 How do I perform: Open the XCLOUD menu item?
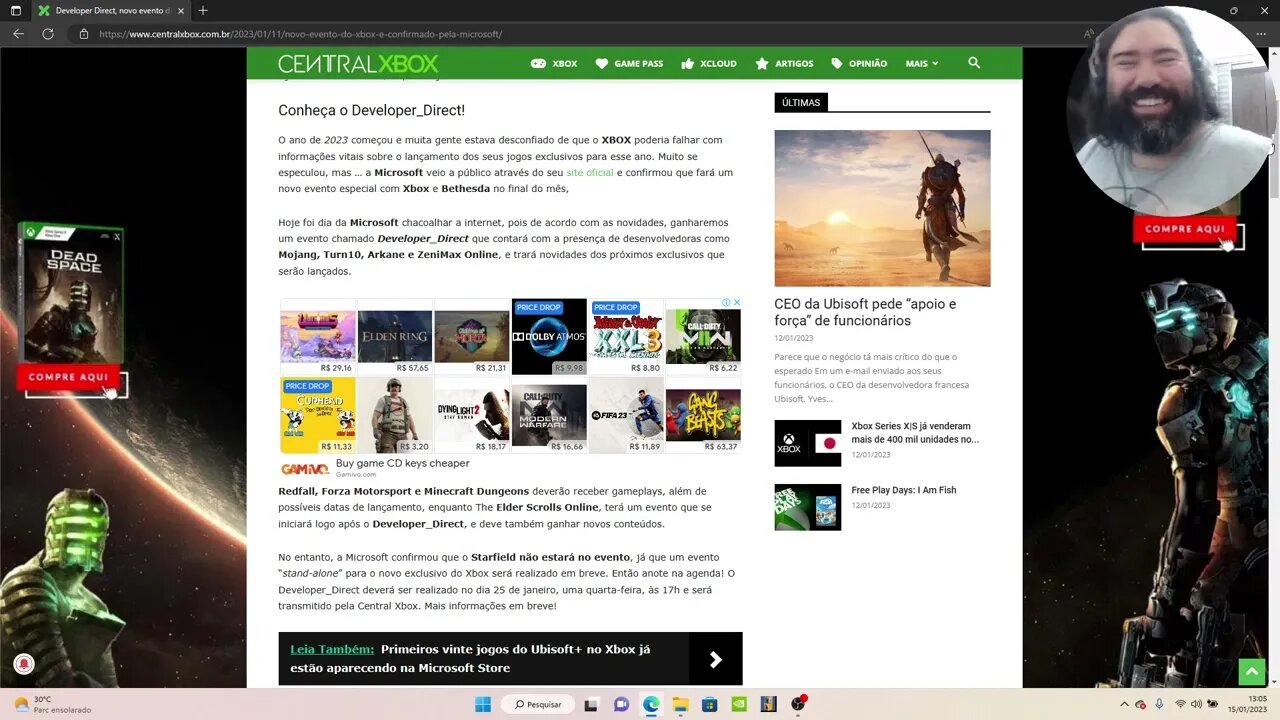click(708, 63)
